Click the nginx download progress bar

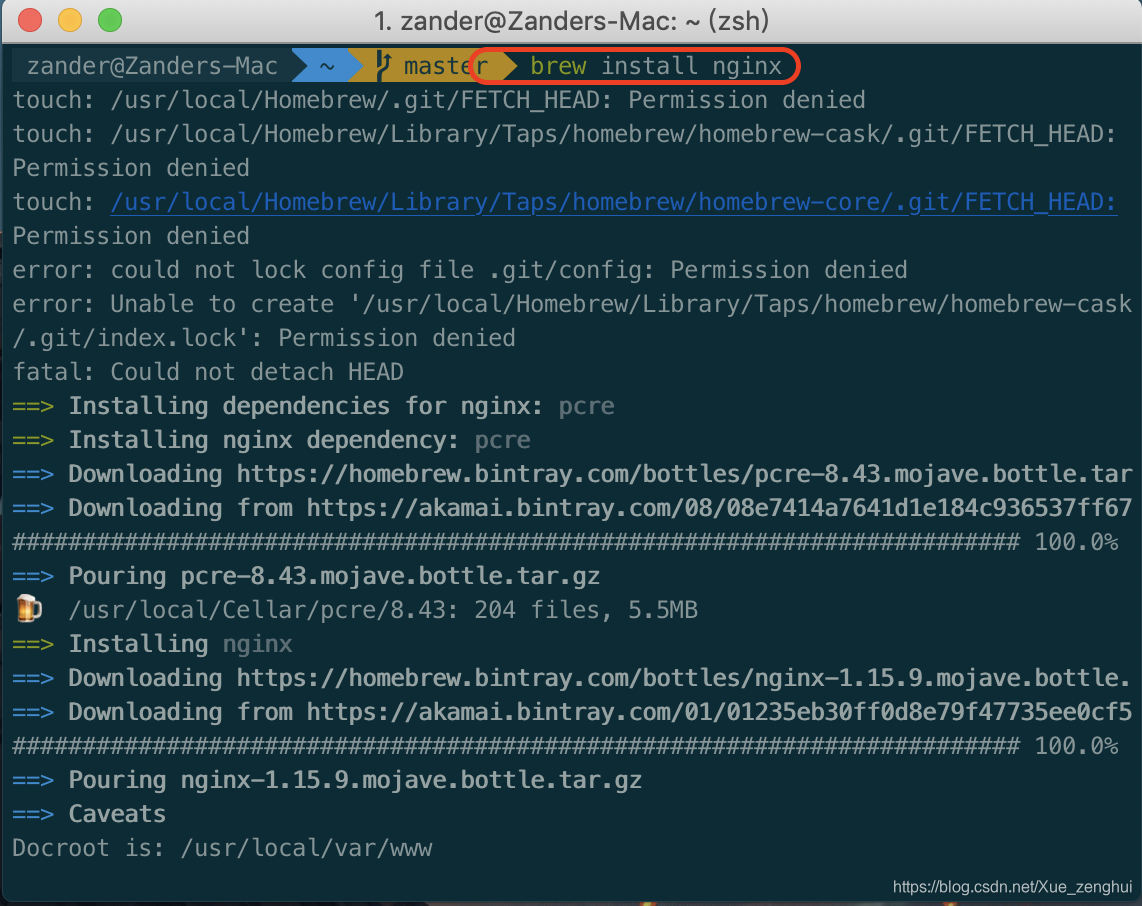point(516,746)
